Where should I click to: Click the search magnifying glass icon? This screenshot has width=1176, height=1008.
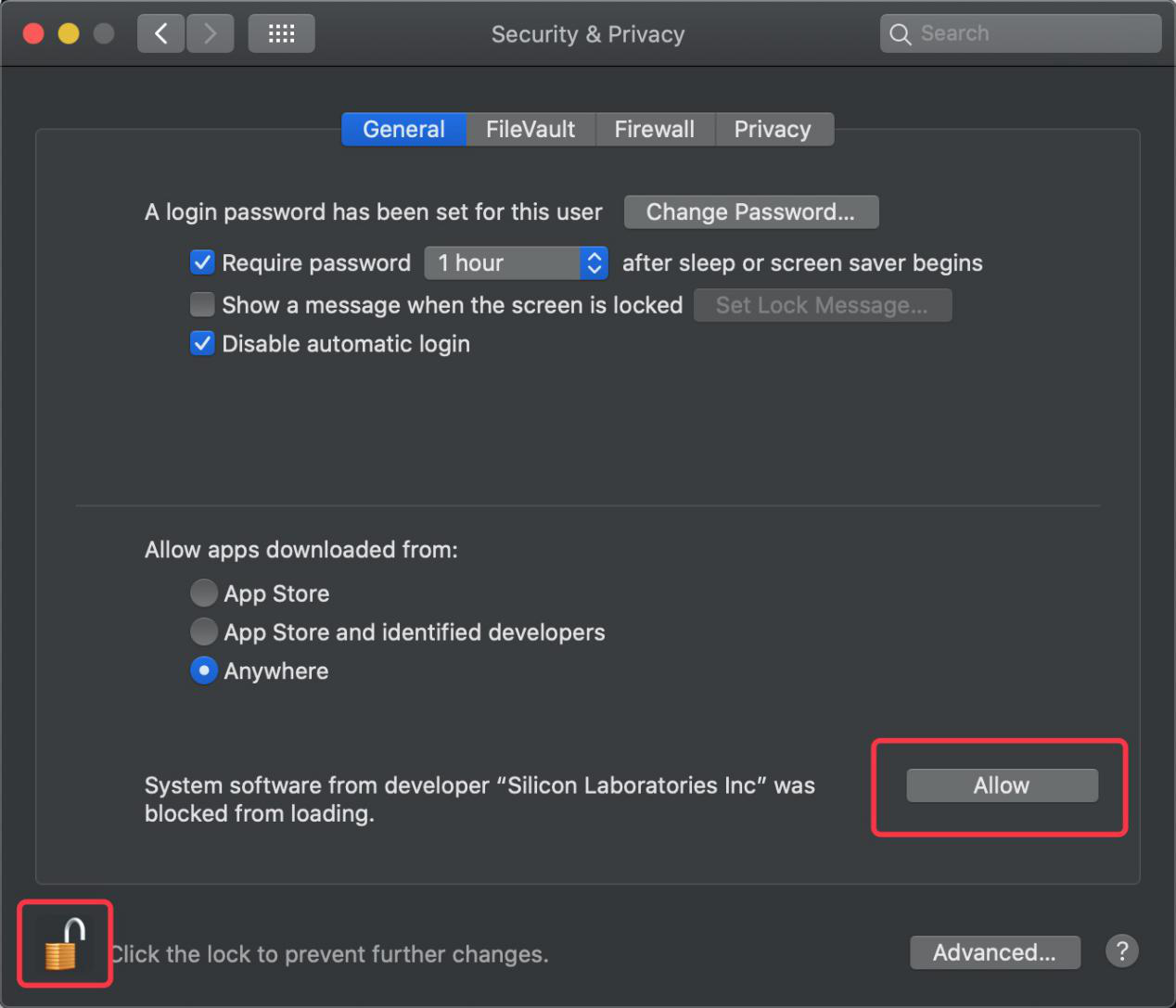point(900,34)
